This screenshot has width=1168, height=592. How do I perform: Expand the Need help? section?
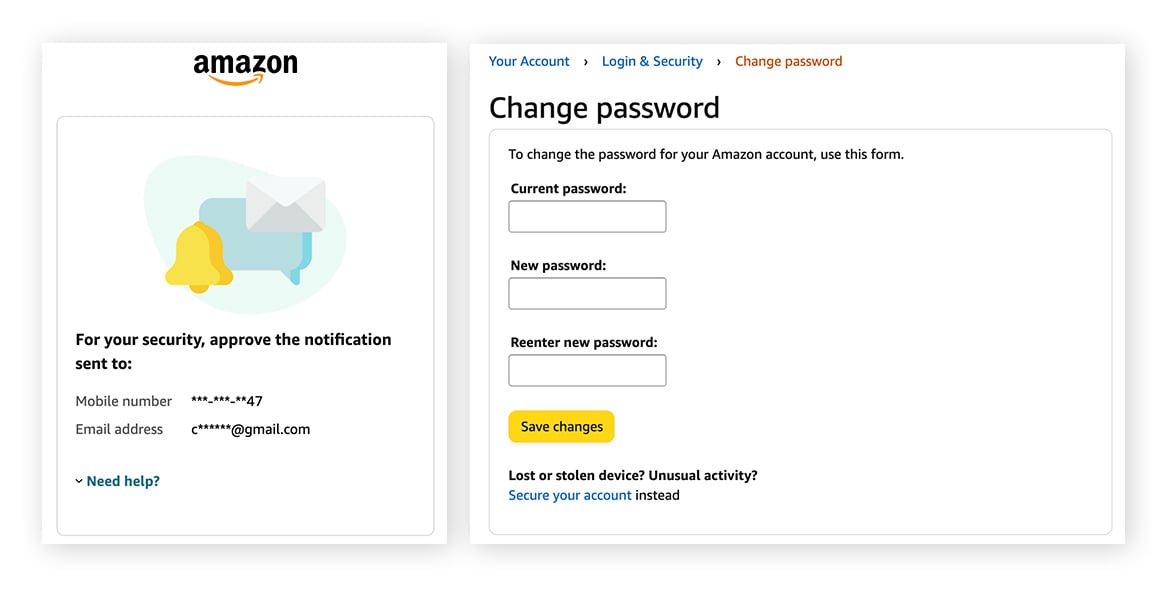tap(122, 481)
